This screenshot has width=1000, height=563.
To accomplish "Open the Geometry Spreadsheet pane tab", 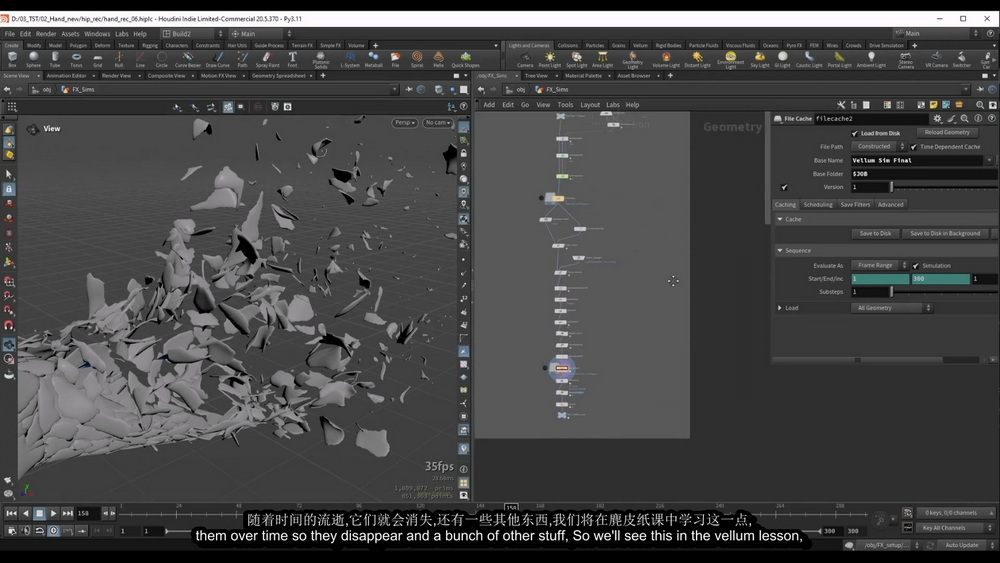I will tap(278, 76).
